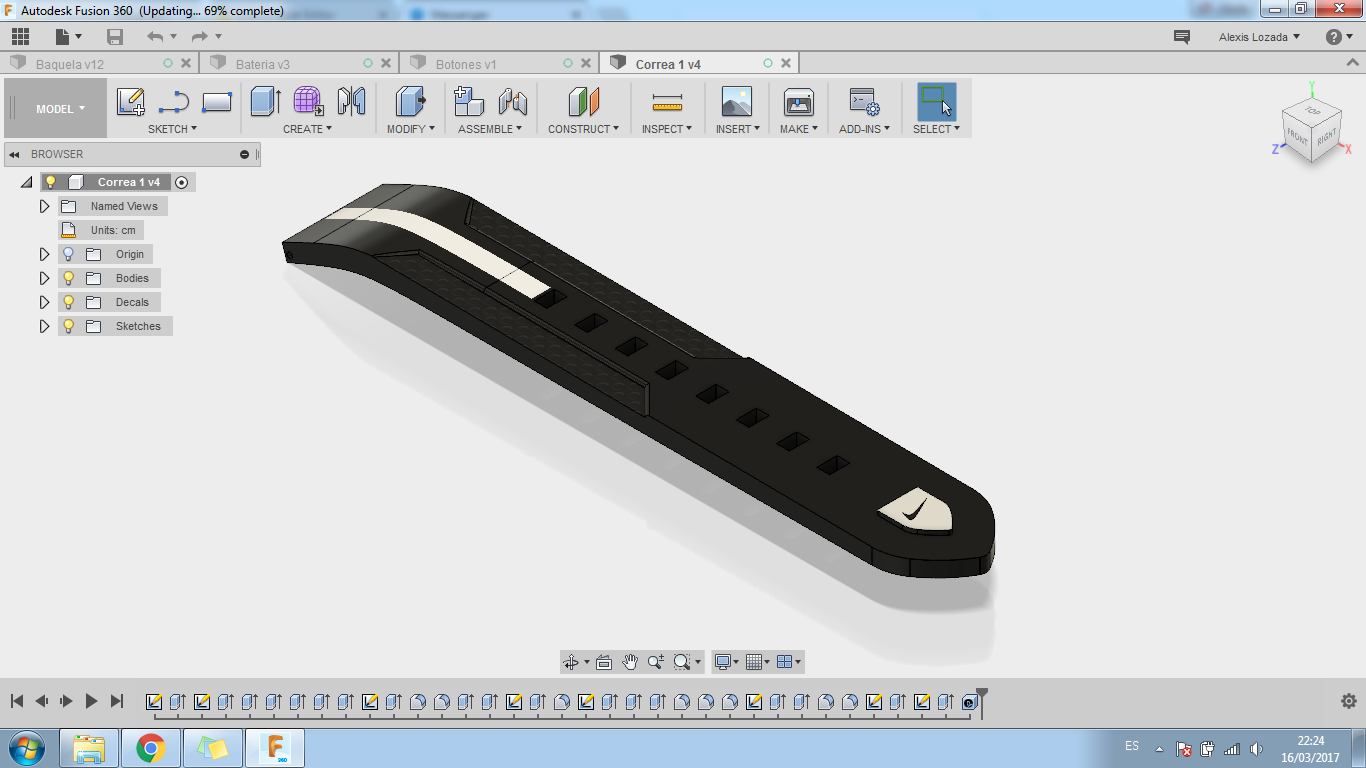
Task: Open the Help question mark icon
Action: click(1334, 37)
